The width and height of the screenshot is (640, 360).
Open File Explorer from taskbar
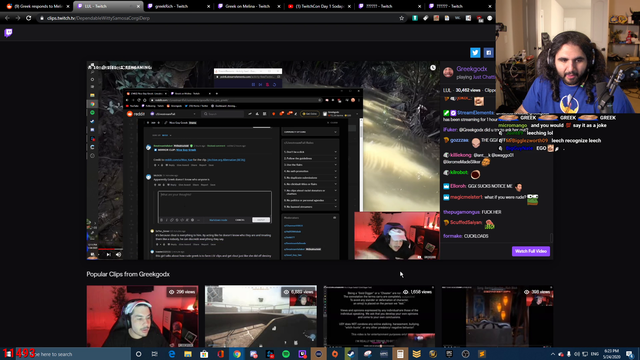click(188, 354)
